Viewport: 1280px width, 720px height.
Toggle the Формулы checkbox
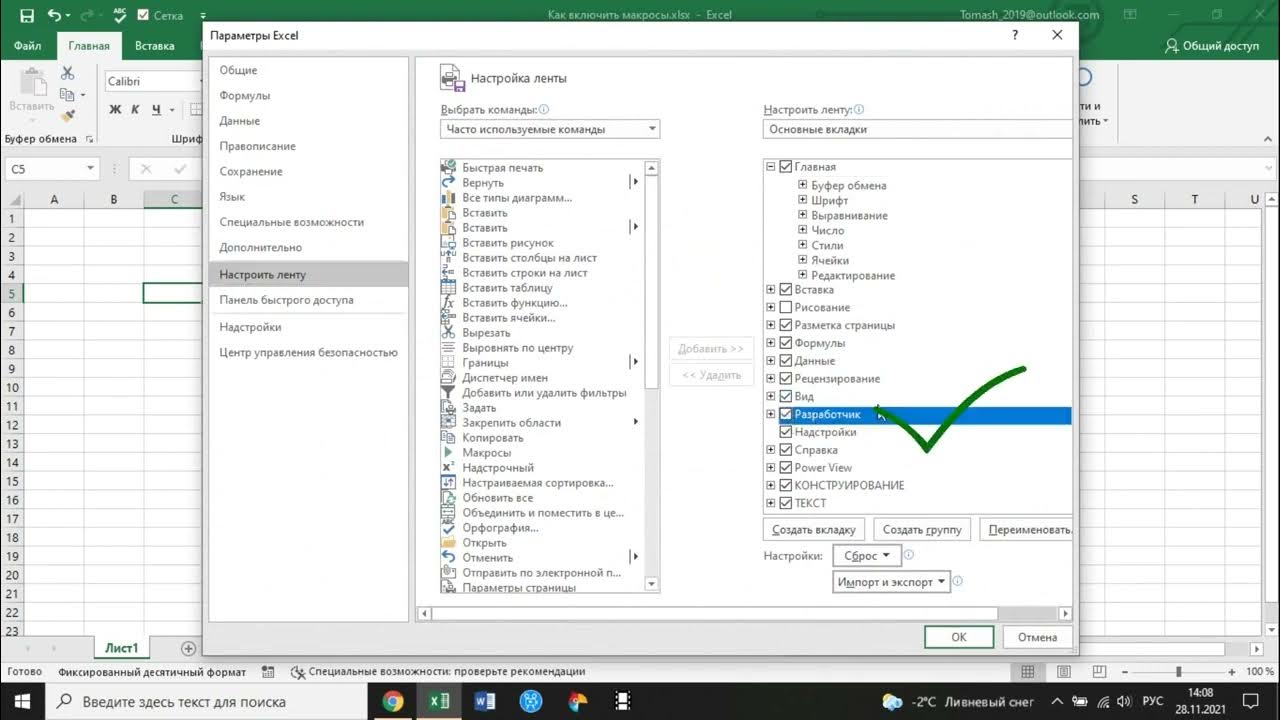coord(785,343)
